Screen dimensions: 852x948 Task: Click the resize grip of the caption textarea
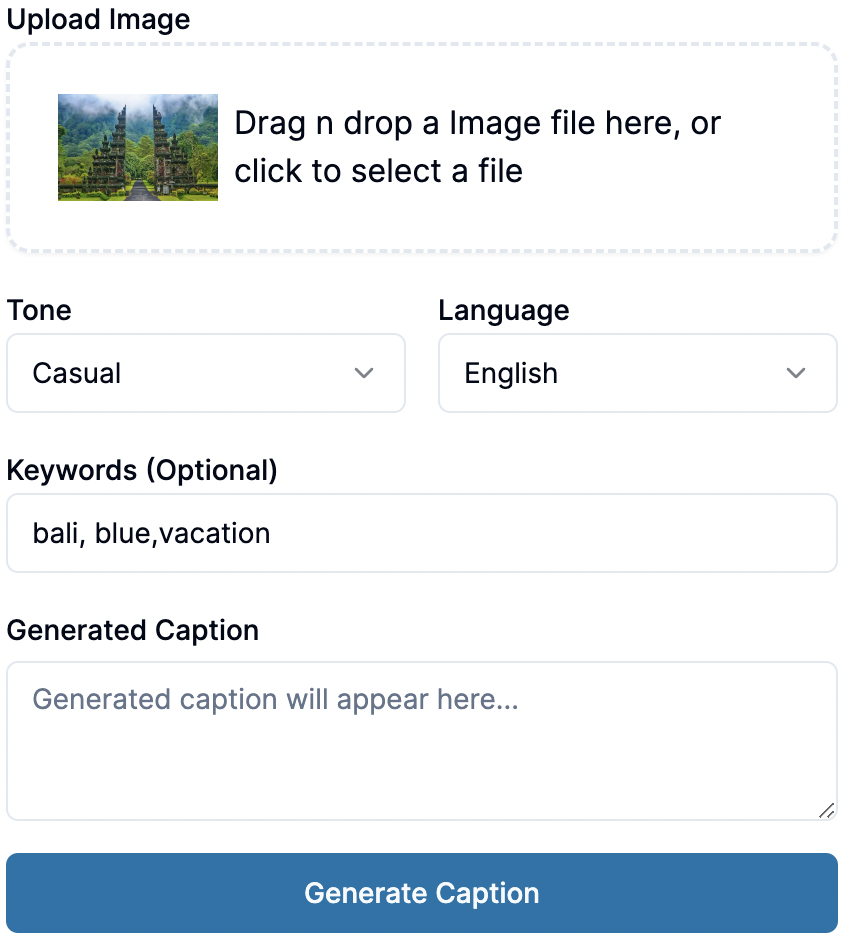[827, 811]
